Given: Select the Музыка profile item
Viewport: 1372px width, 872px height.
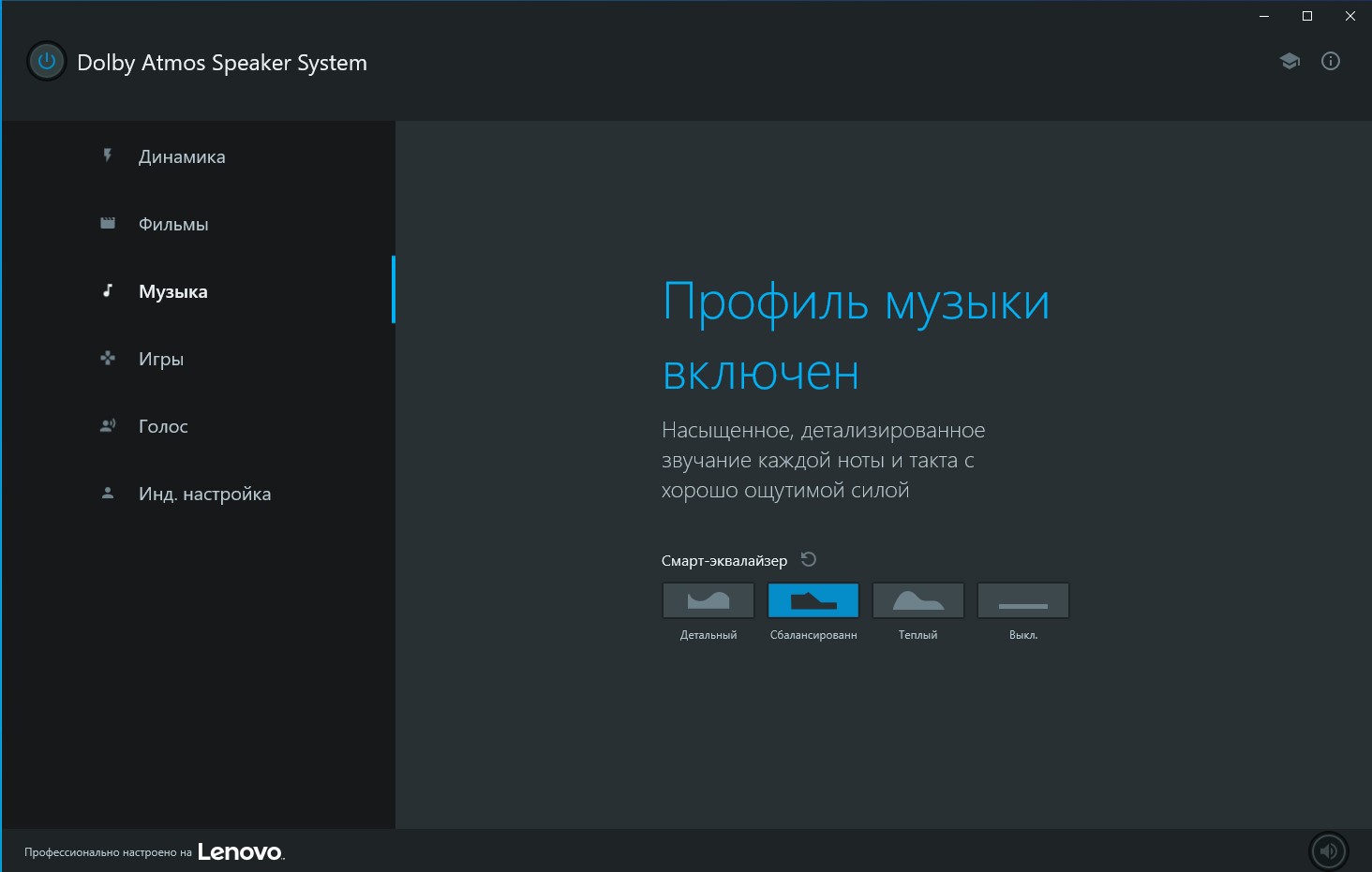Looking at the screenshot, I should coord(173,291).
